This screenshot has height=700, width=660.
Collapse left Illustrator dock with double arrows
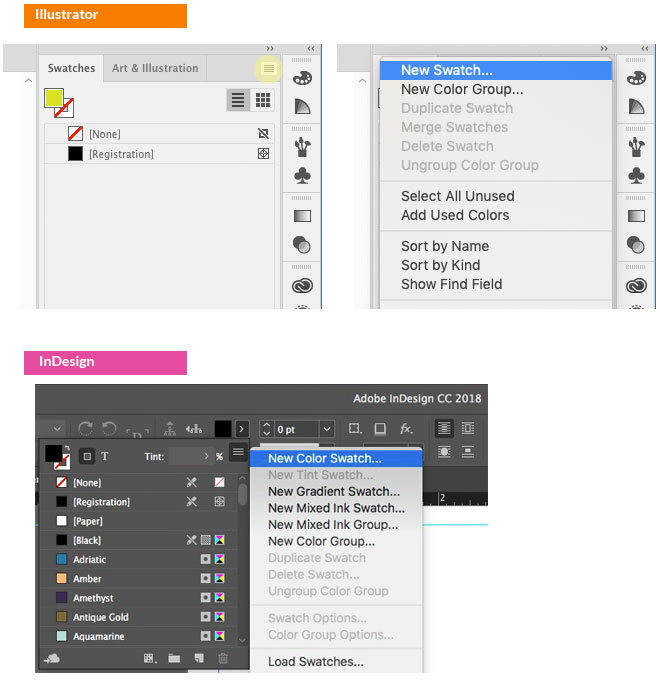pyautogui.click(x=311, y=48)
